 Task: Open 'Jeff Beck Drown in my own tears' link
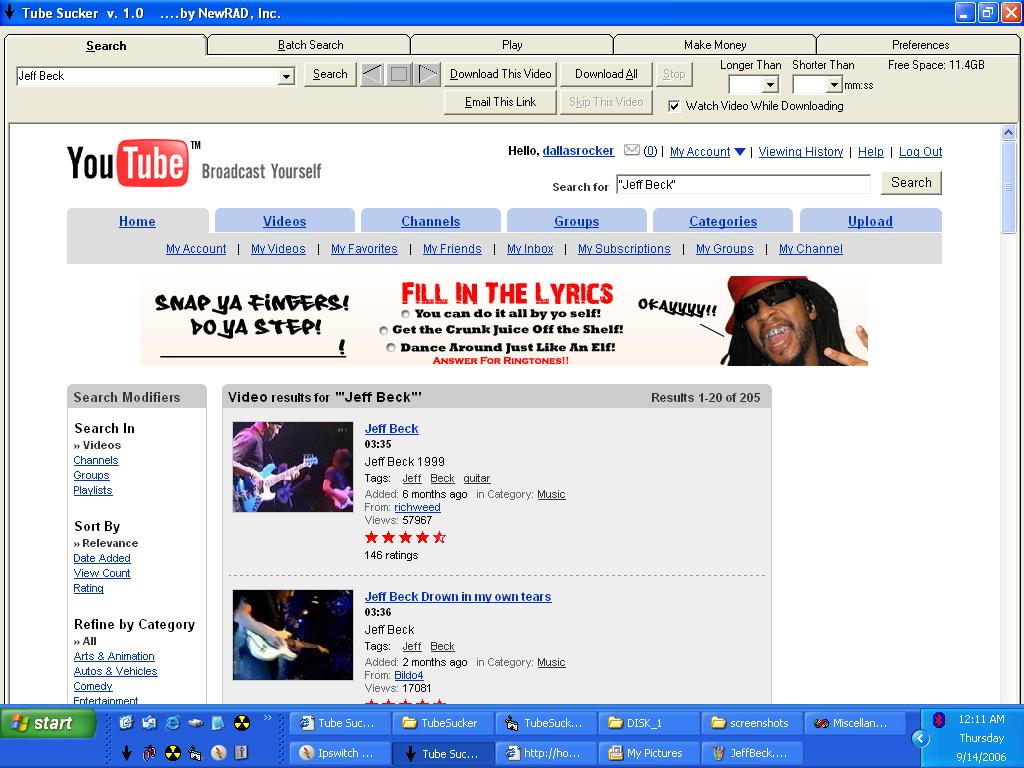(x=458, y=597)
